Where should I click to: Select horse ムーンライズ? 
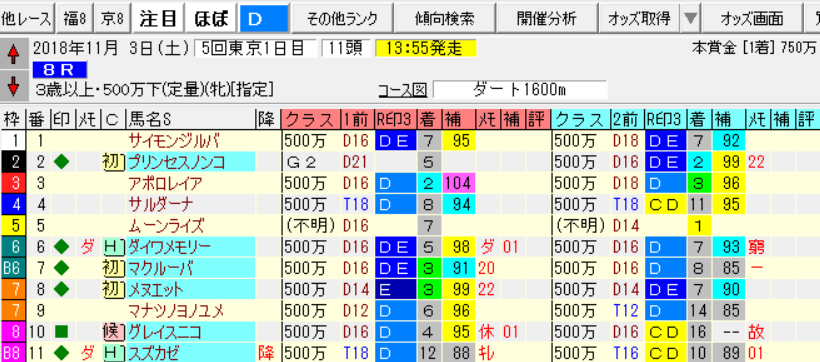pyautogui.click(x=191, y=226)
